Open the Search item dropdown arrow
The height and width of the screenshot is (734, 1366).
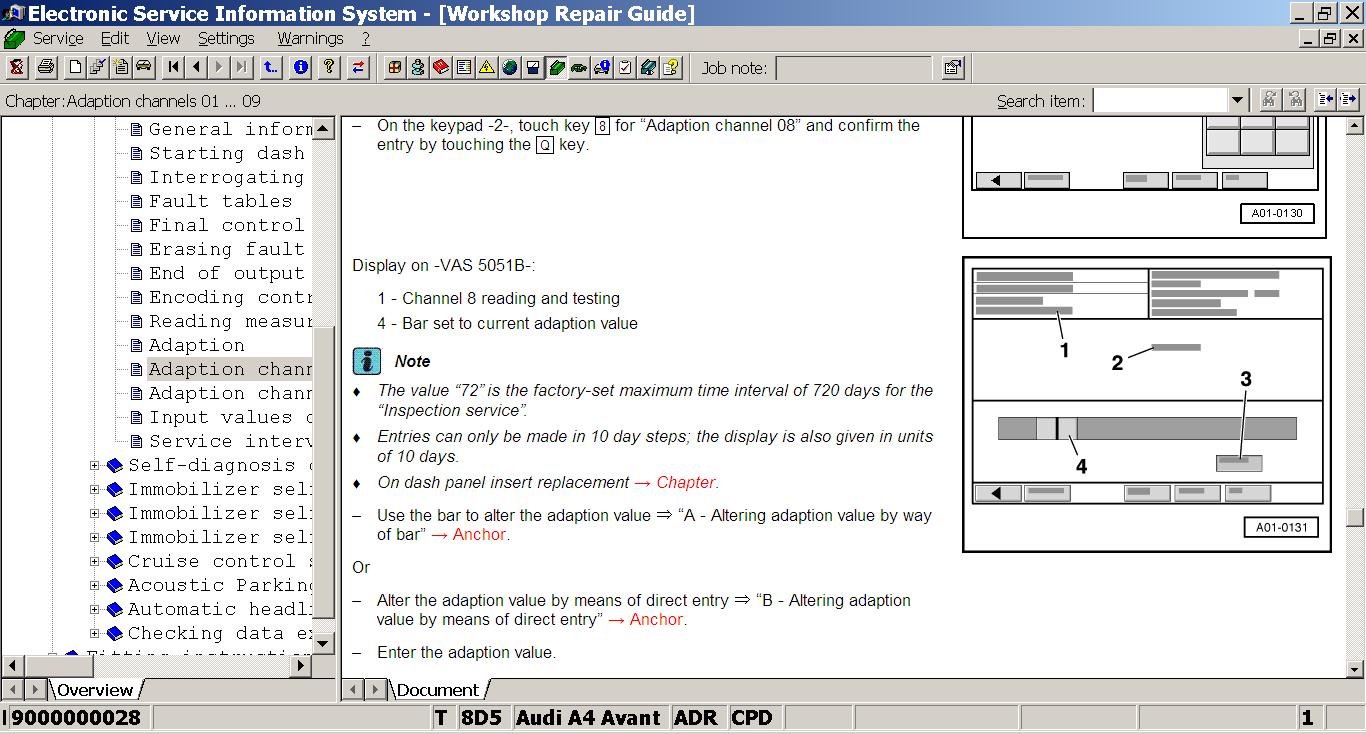click(1238, 100)
